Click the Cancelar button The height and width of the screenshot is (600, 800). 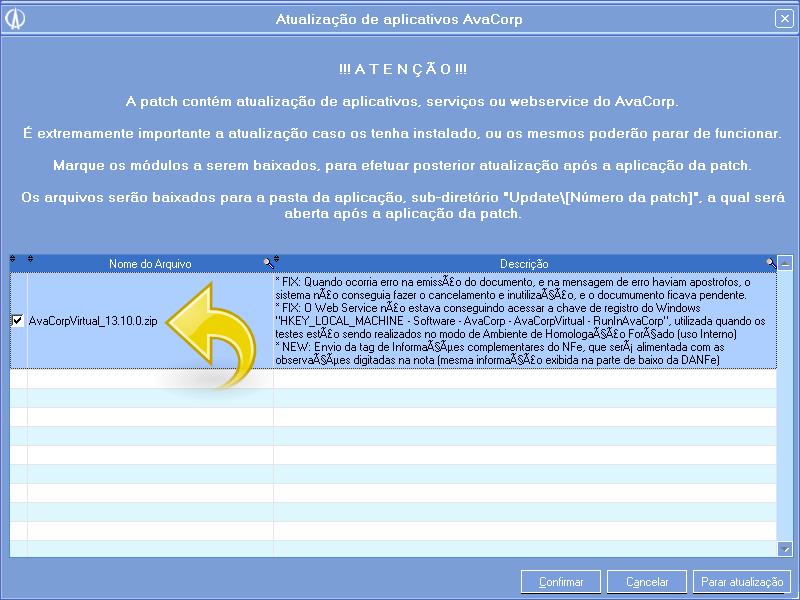tap(647, 582)
